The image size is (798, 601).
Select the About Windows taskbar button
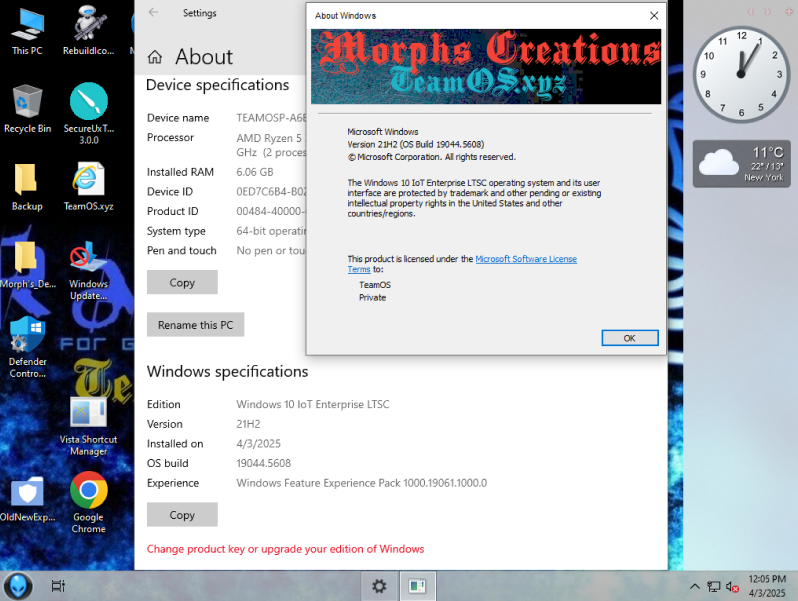coord(417,586)
